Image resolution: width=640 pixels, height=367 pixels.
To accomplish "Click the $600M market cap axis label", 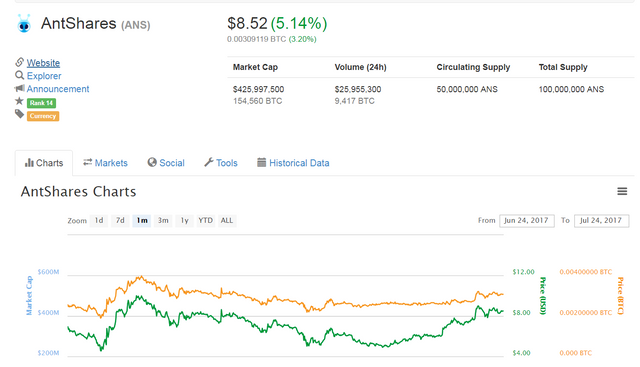I will pos(48,272).
